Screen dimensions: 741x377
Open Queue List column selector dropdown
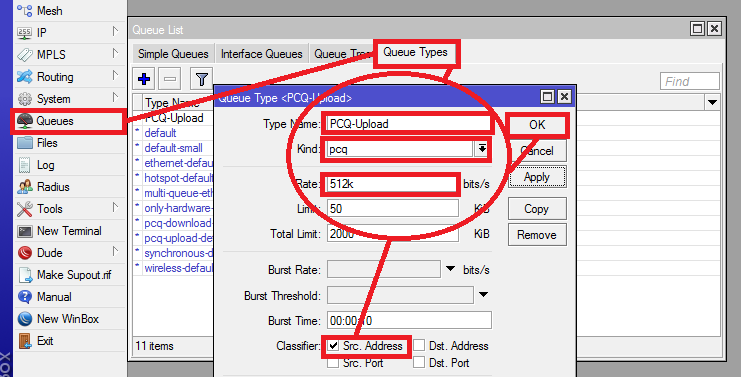712,102
